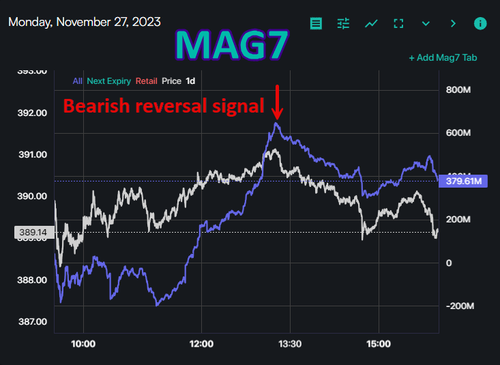Click the + Add Mag7 Tab link
The image size is (500, 365).
(443, 58)
